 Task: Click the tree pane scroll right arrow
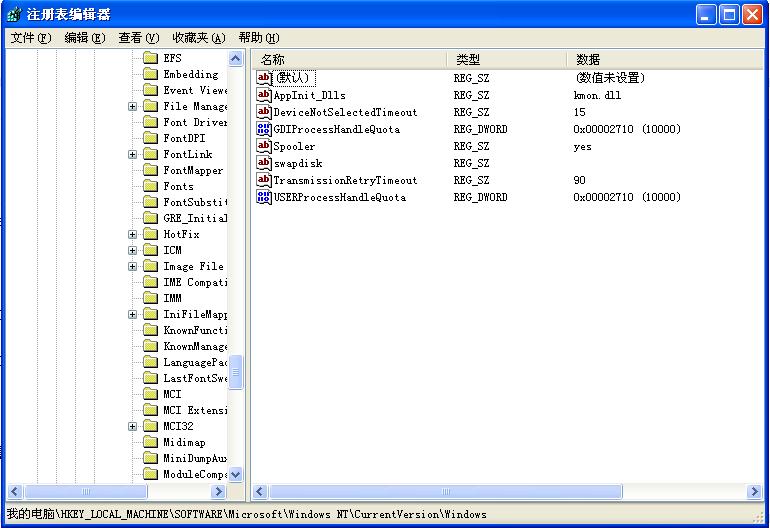[219, 491]
